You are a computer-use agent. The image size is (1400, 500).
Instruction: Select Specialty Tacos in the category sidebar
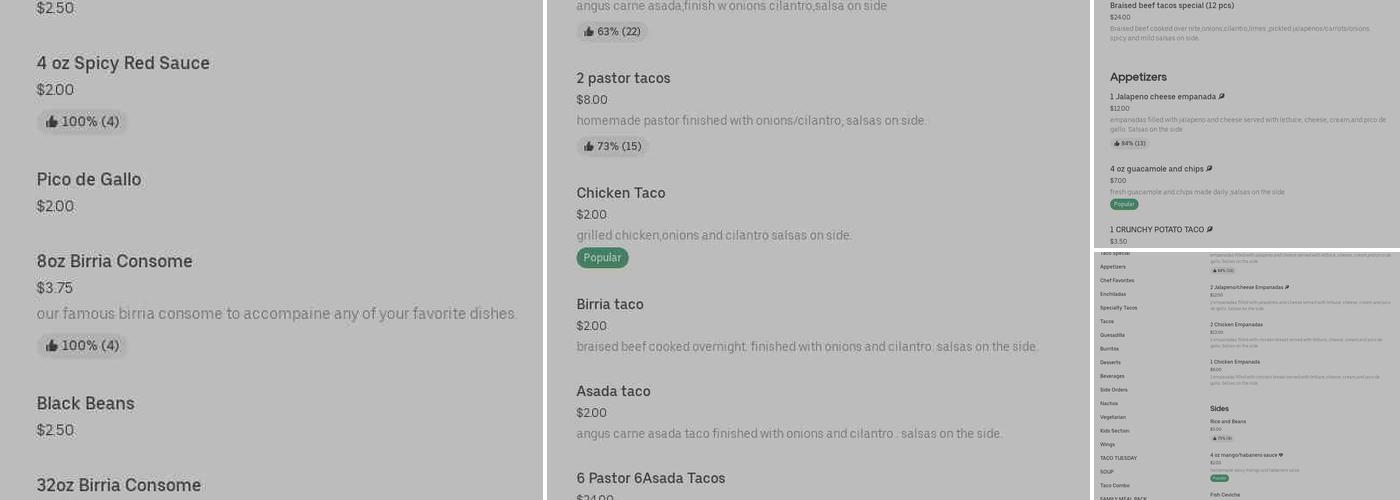tap(1118, 308)
